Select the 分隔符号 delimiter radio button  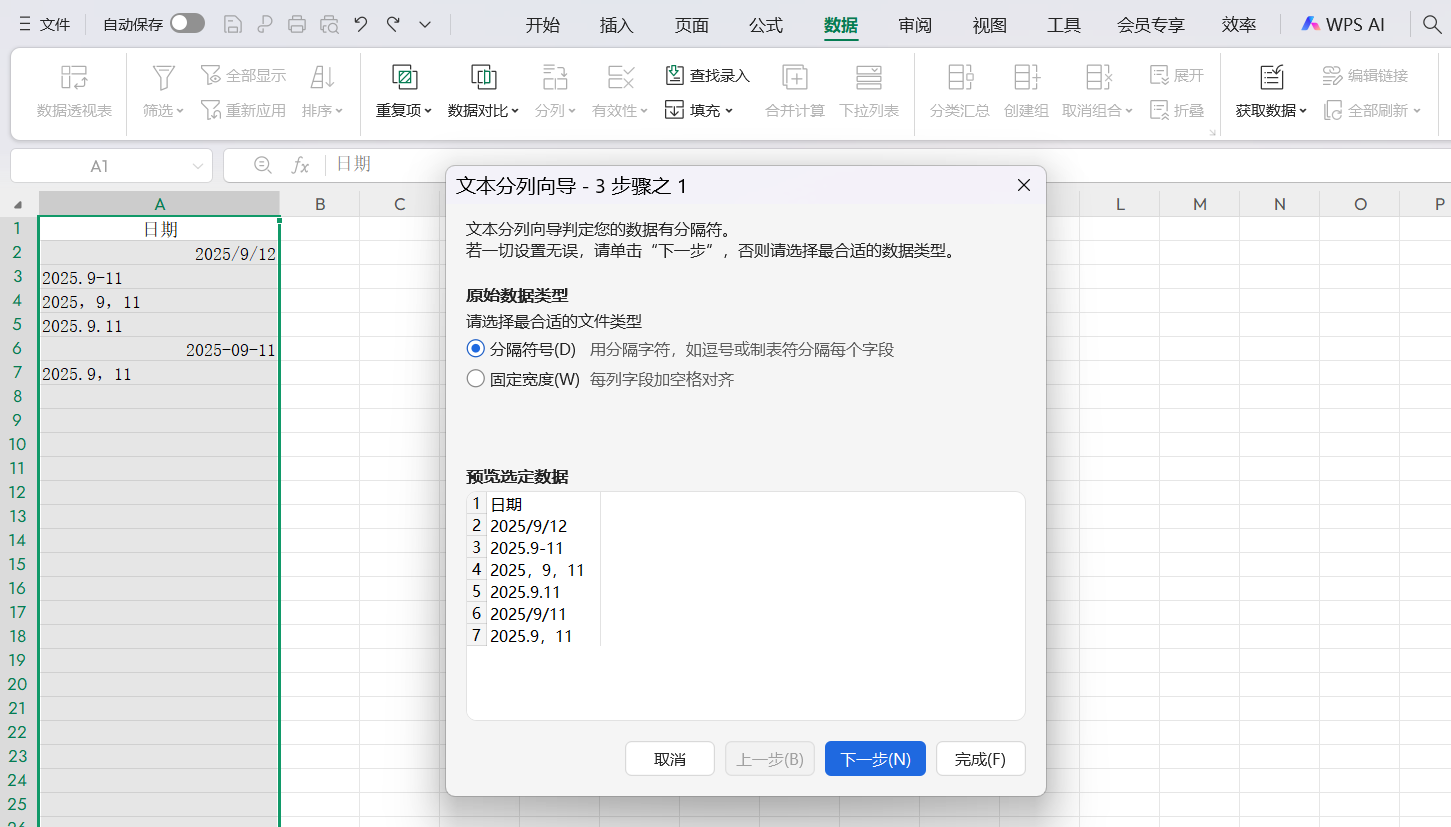(x=476, y=348)
